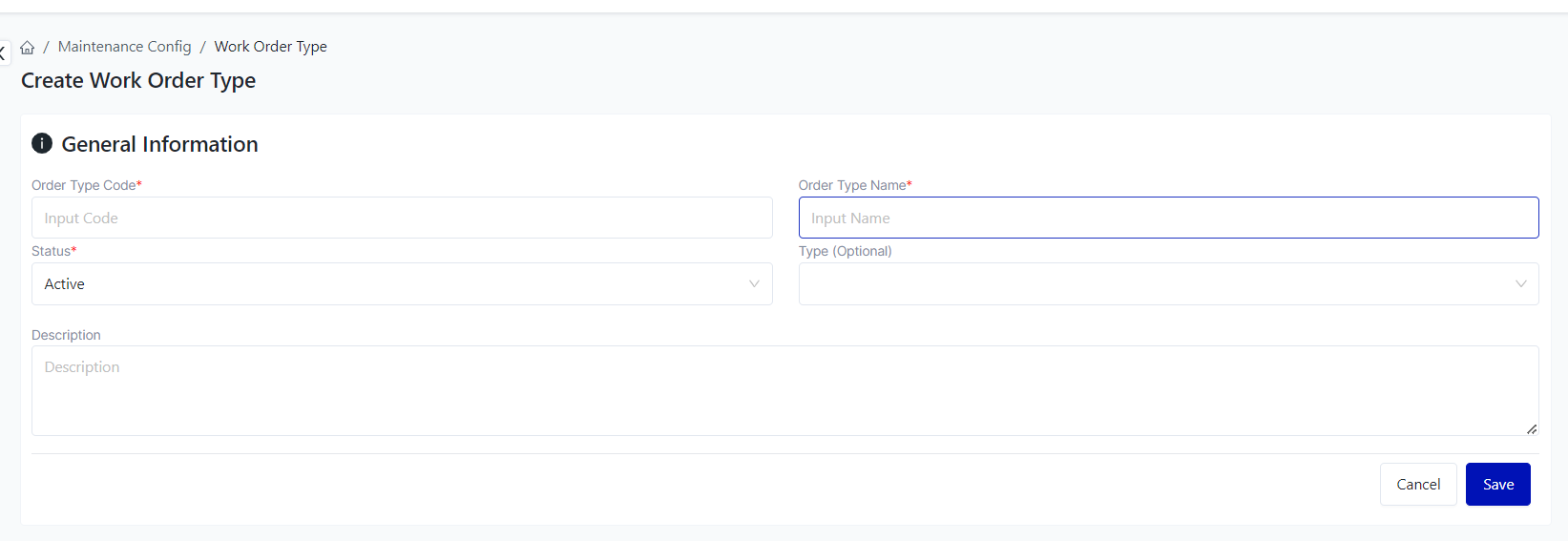Focus the Order Type Code input
The width and height of the screenshot is (1568, 541).
click(x=401, y=218)
